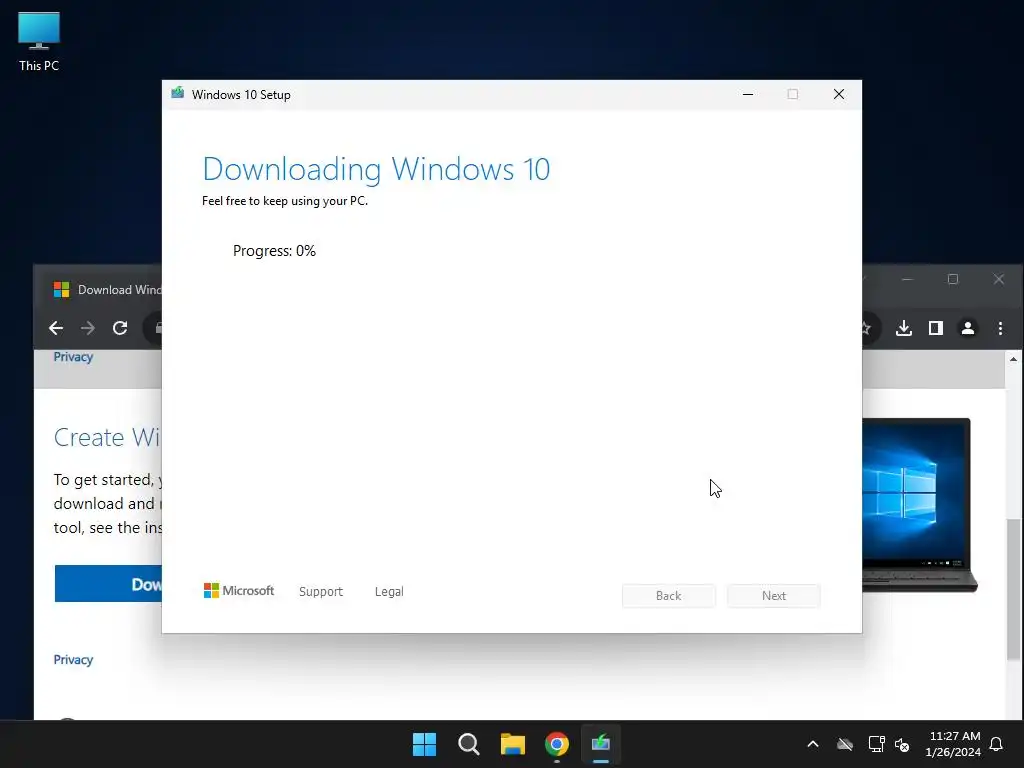This screenshot has width=1024, height=768.
Task: Open the notifications bell
Action: 997,744
